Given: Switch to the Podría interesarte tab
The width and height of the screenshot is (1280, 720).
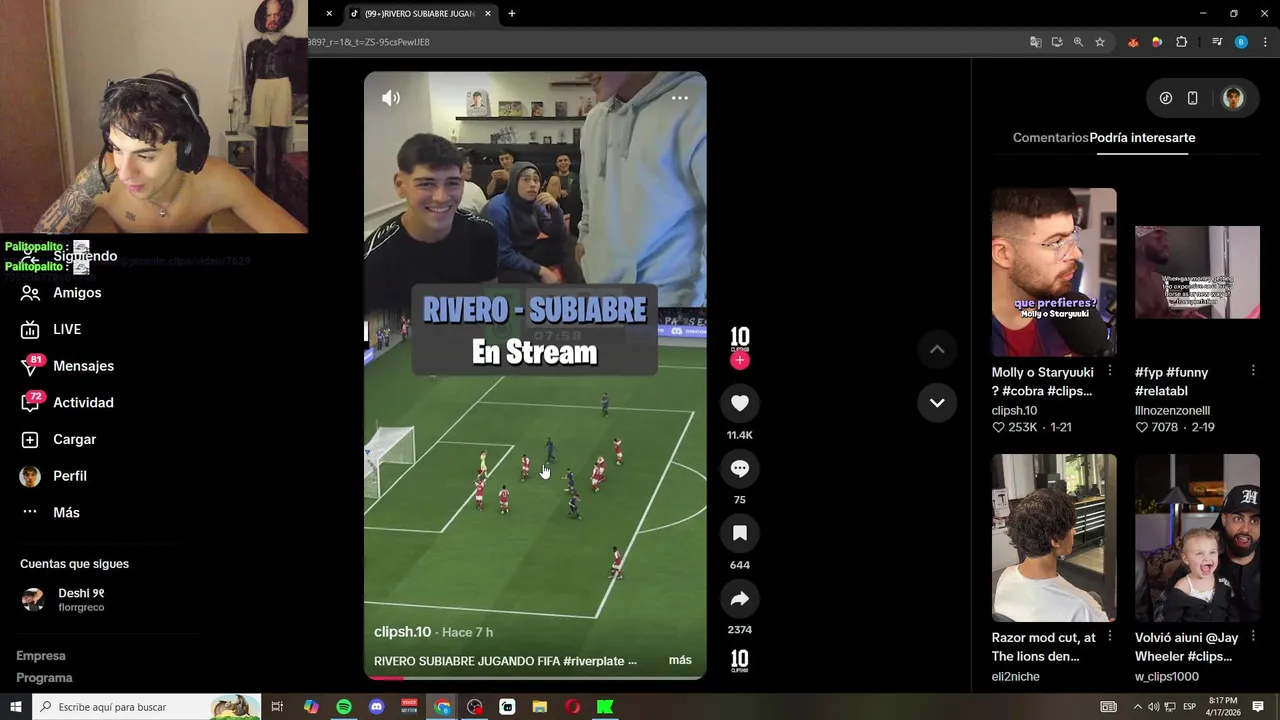Looking at the screenshot, I should click(x=1142, y=138).
